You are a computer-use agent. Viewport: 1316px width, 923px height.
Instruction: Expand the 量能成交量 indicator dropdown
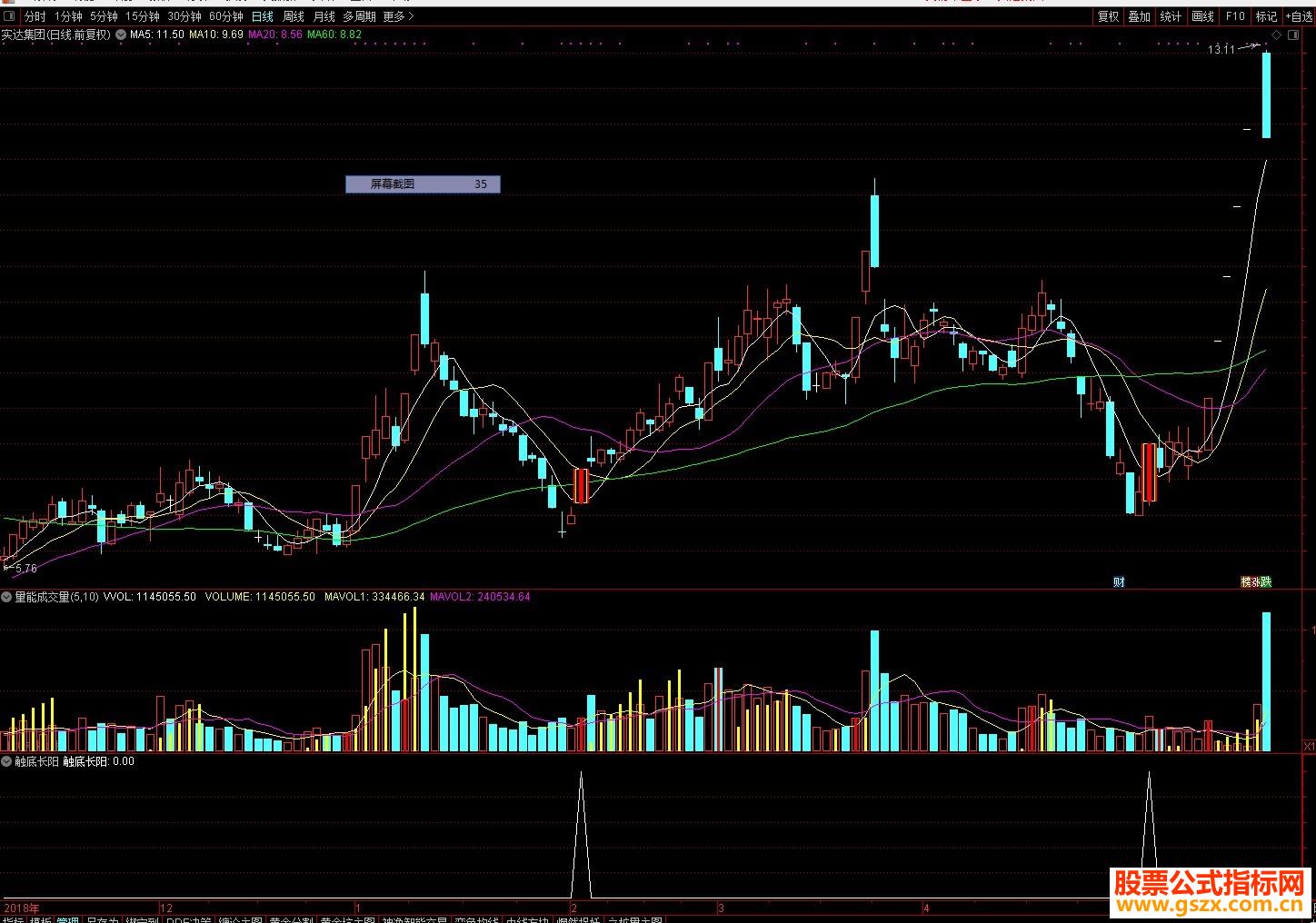[7, 597]
